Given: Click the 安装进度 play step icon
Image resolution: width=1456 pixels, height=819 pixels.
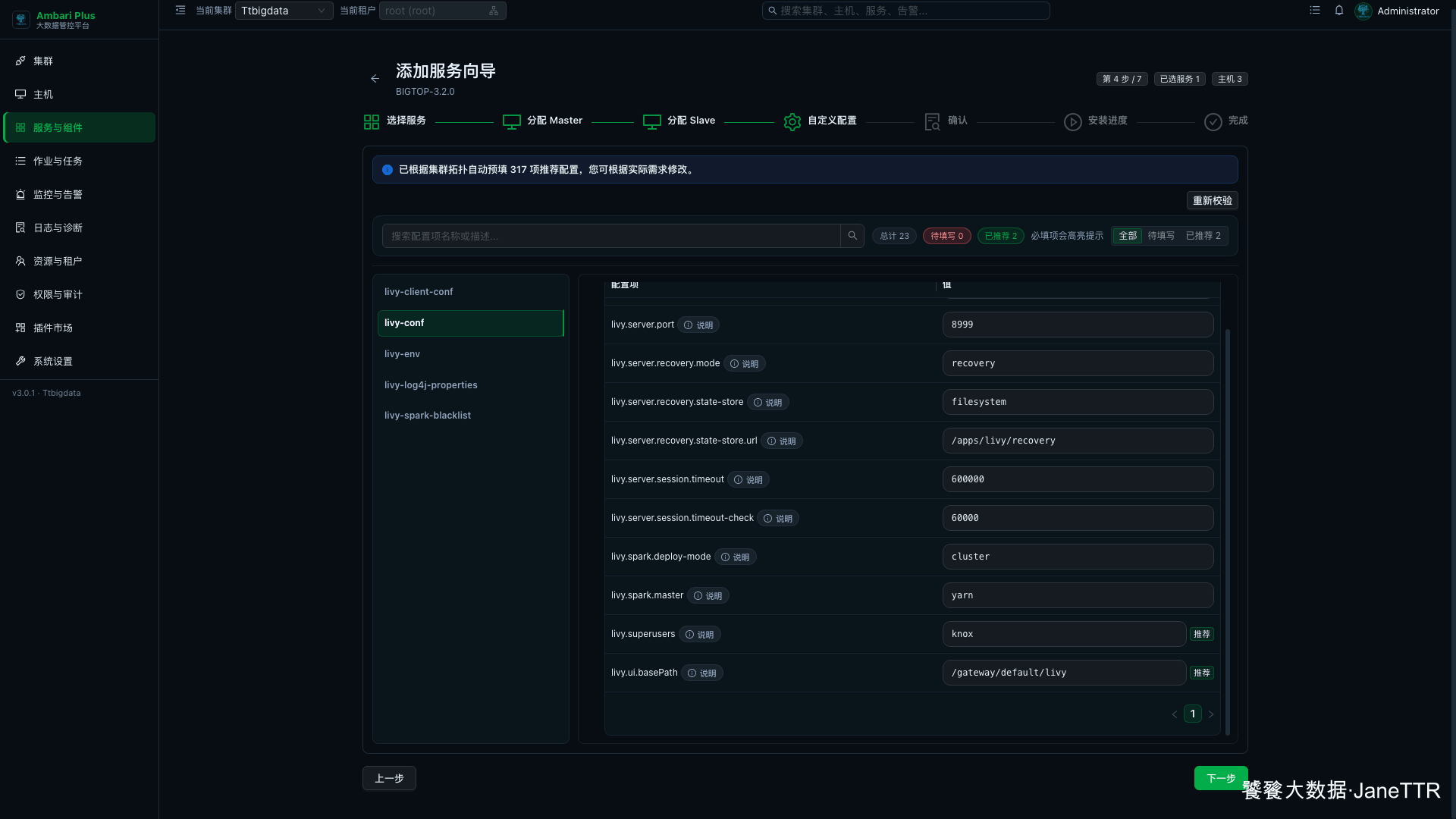Looking at the screenshot, I should (x=1073, y=121).
